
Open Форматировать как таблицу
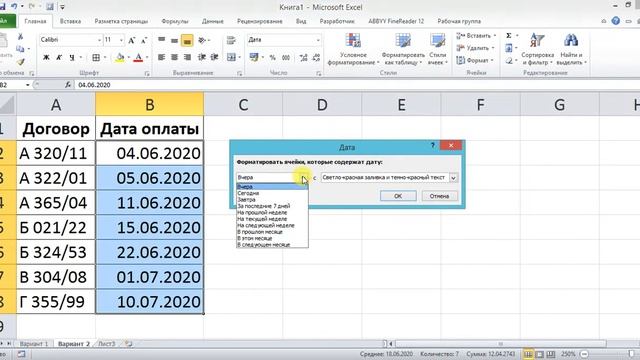click(x=403, y=49)
